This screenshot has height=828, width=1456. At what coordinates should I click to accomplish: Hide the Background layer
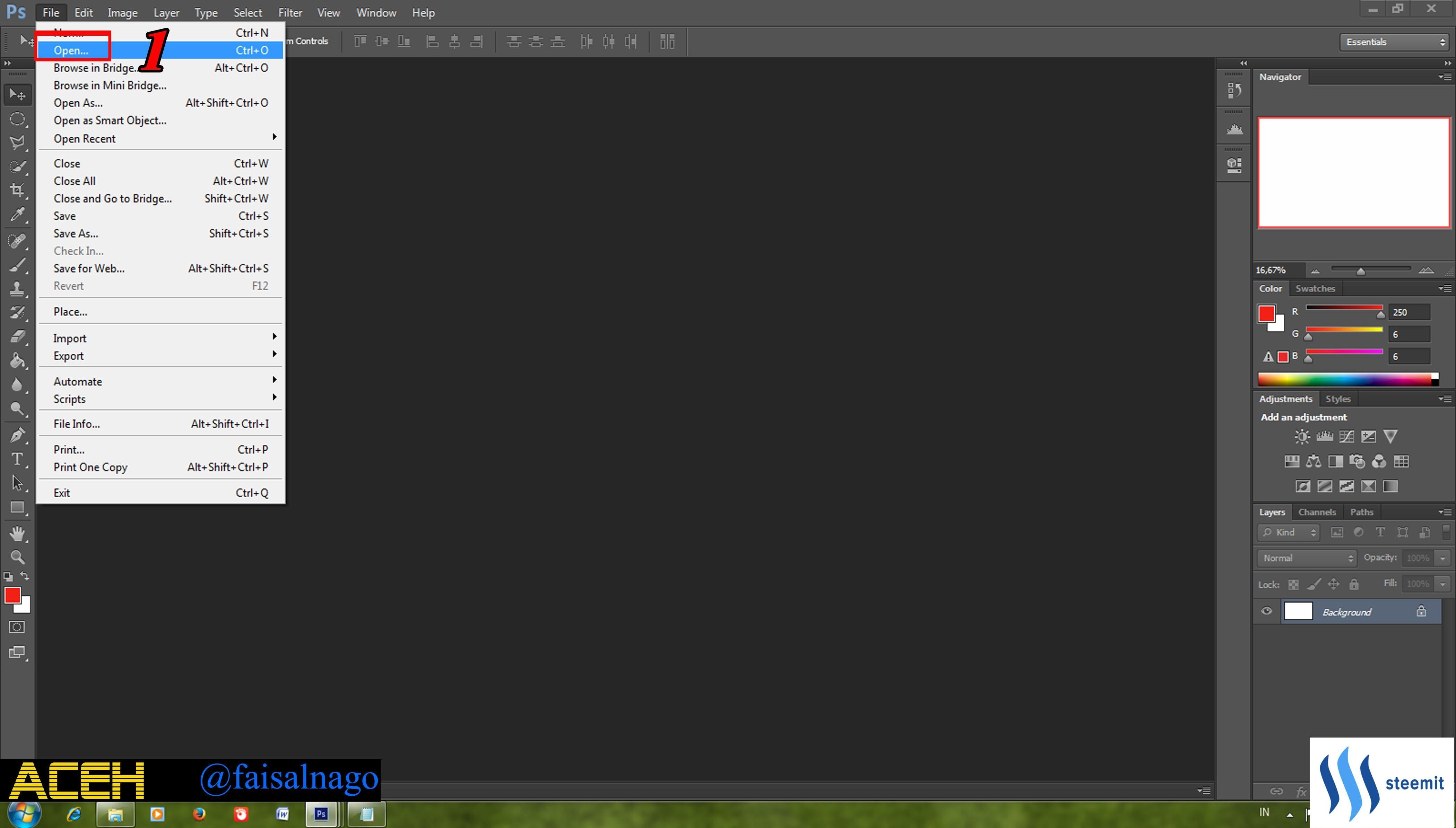[1266, 611]
